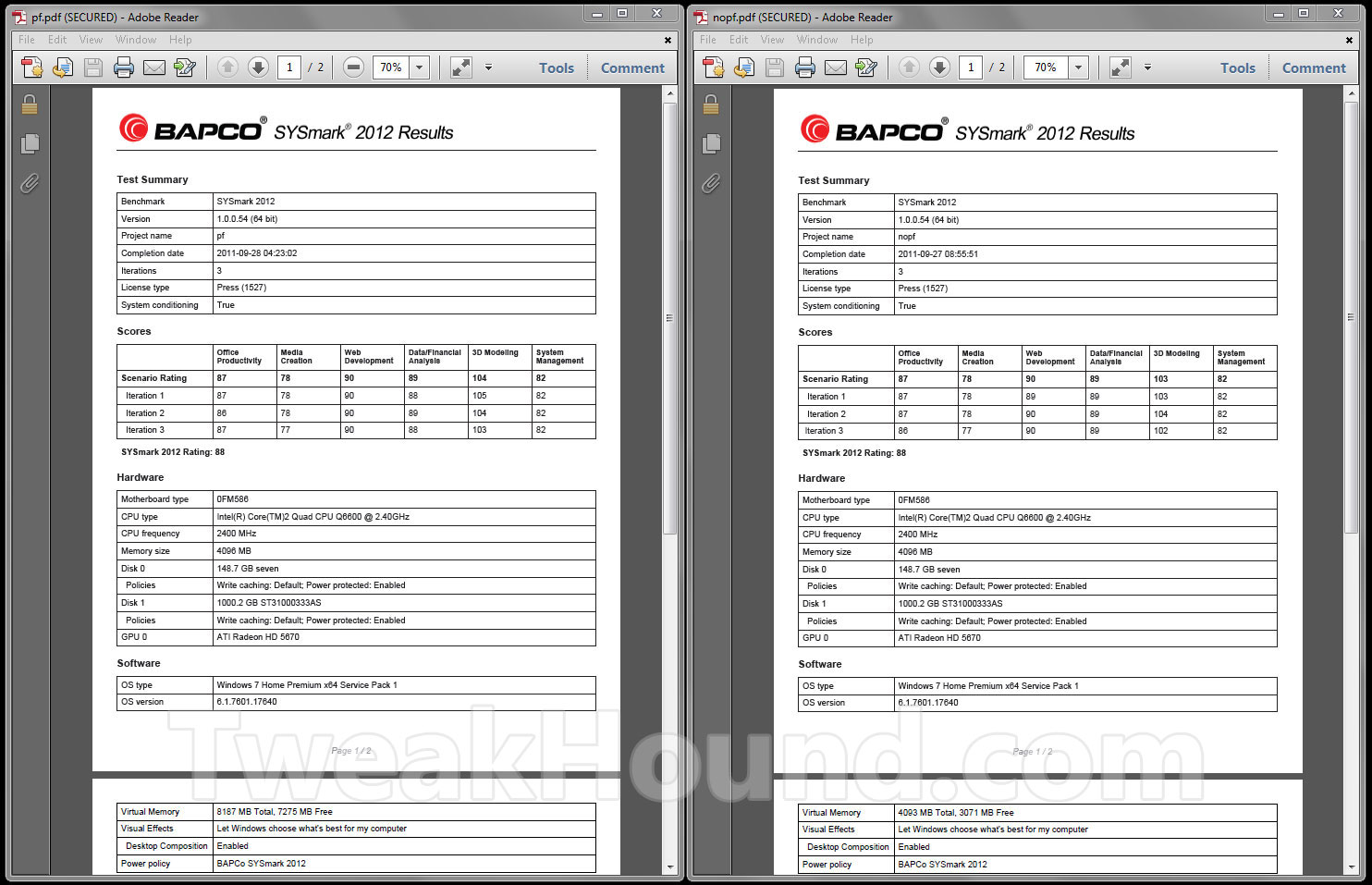Open Attachments paperclip panel in pf.pdf window
This screenshot has height=885, width=1372.
(x=30, y=183)
